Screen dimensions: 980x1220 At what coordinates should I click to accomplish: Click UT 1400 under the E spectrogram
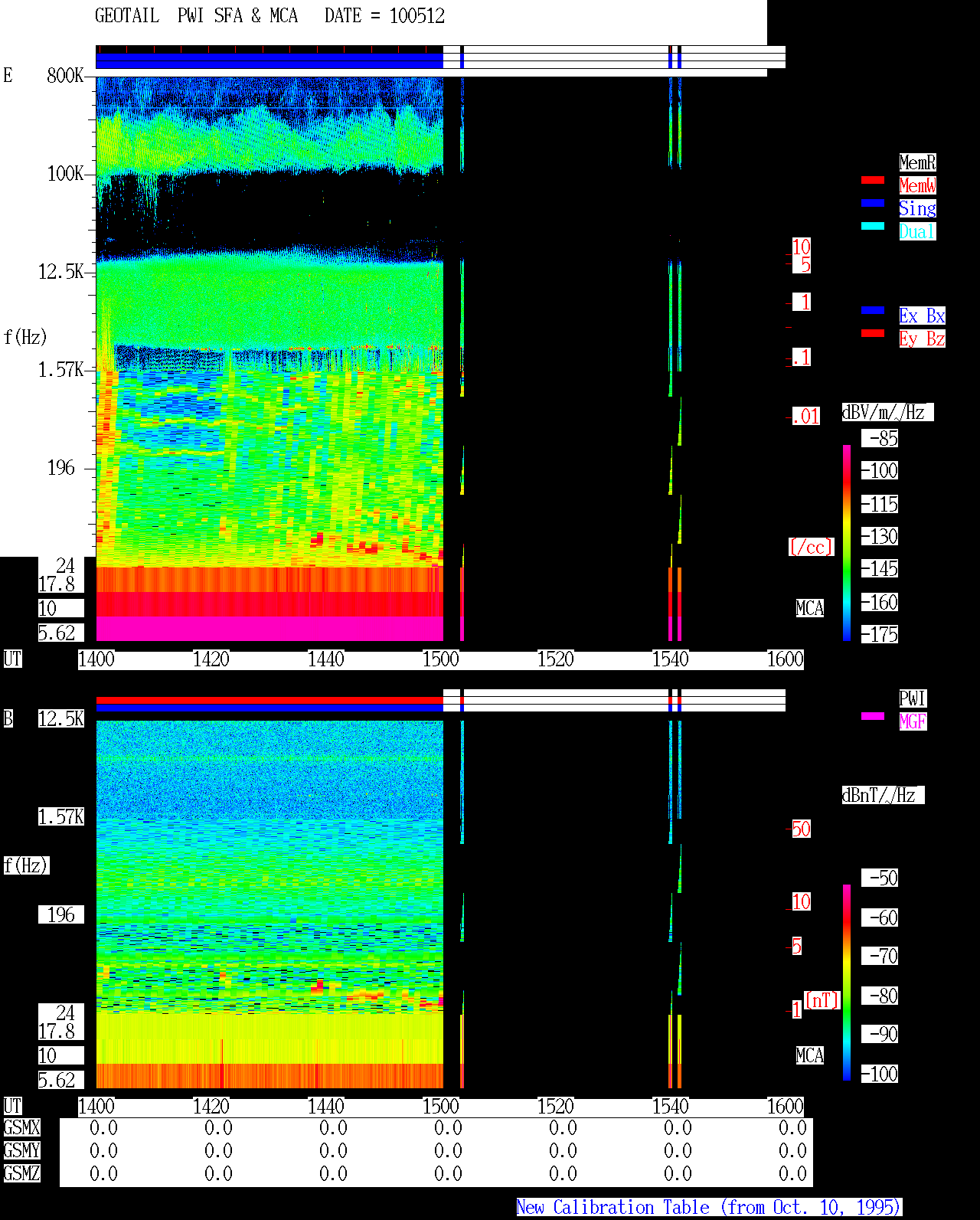pos(96,659)
